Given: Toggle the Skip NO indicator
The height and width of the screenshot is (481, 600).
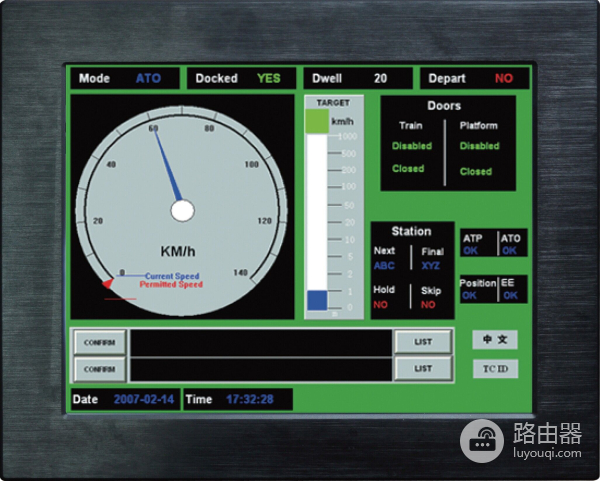Looking at the screenshot, I should (428, 304).
